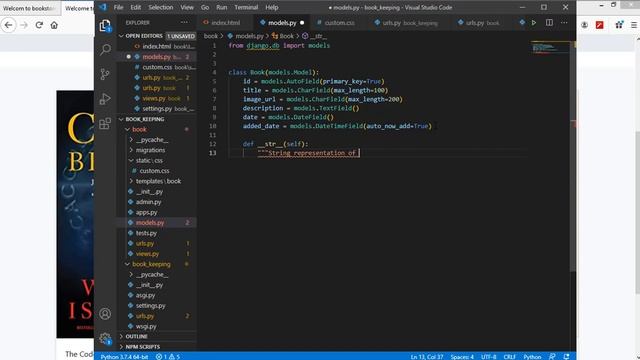Select views.py in Open Editors list

(x=156, y=98)
